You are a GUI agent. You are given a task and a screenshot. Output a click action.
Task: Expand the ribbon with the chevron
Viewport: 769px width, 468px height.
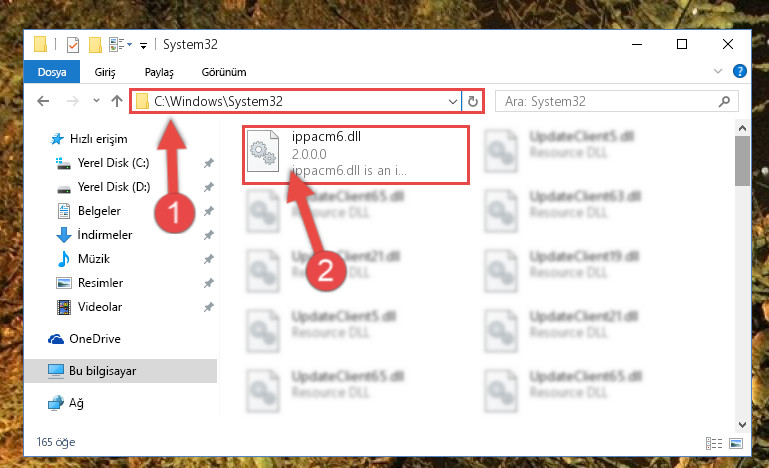click(718, 72)
